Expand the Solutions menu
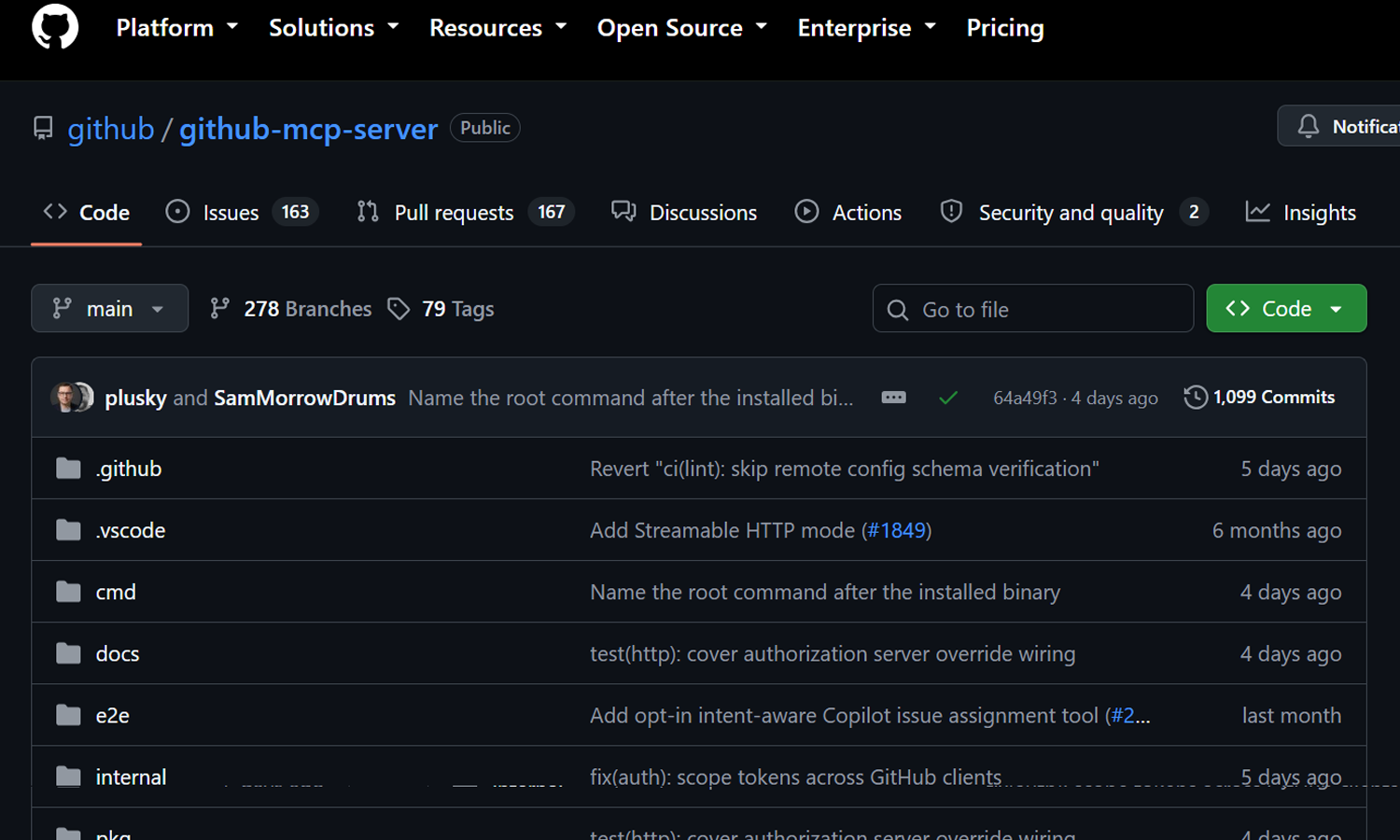Screen dimensions: 1400x840 pos(333,28)
